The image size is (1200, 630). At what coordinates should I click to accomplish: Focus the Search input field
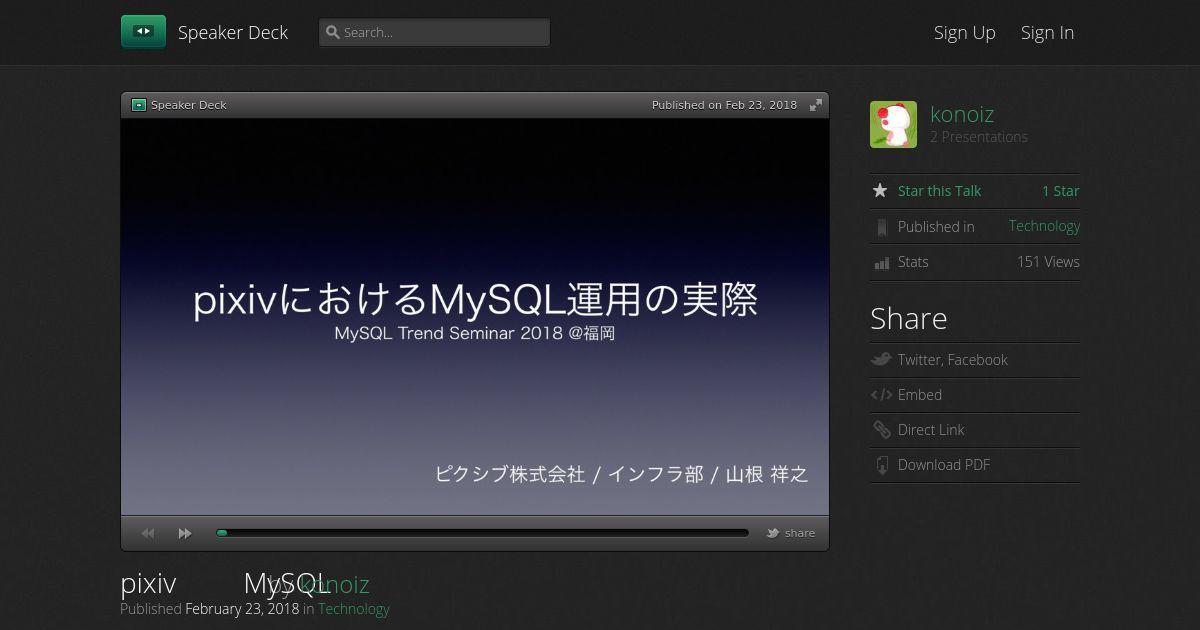coord(434,32)
